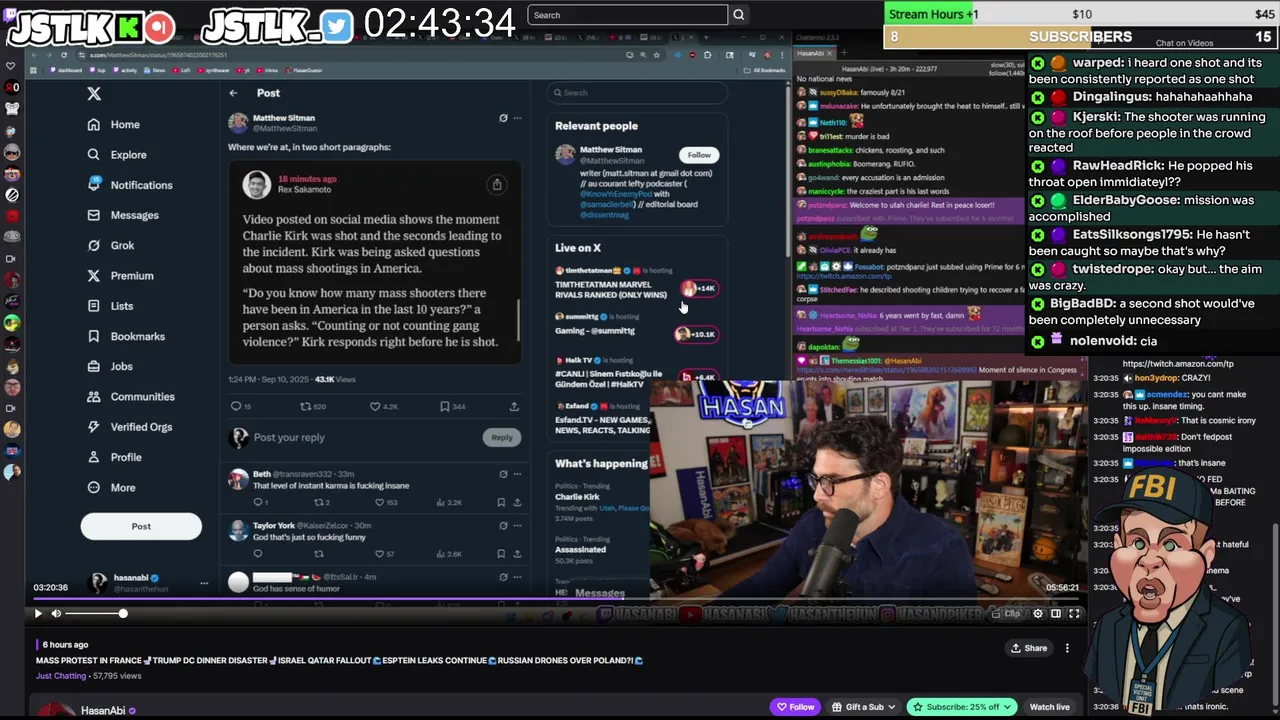1280x720 pixels.
Task: Go to Home in the X sidebar
Action: tap(114, 125)
